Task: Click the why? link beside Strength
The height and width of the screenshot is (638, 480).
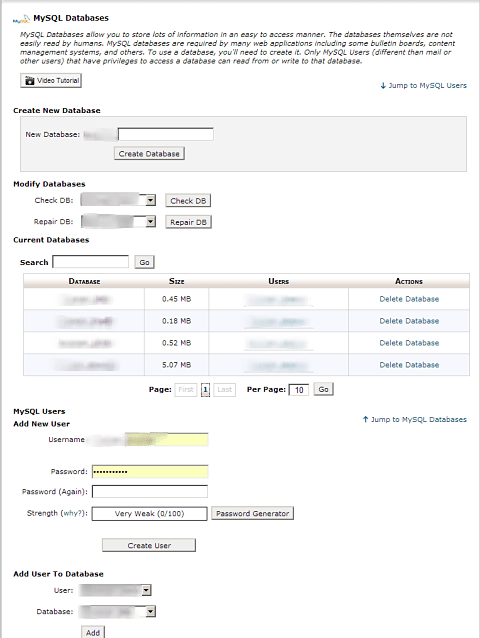Action: (x=73, y=513)
